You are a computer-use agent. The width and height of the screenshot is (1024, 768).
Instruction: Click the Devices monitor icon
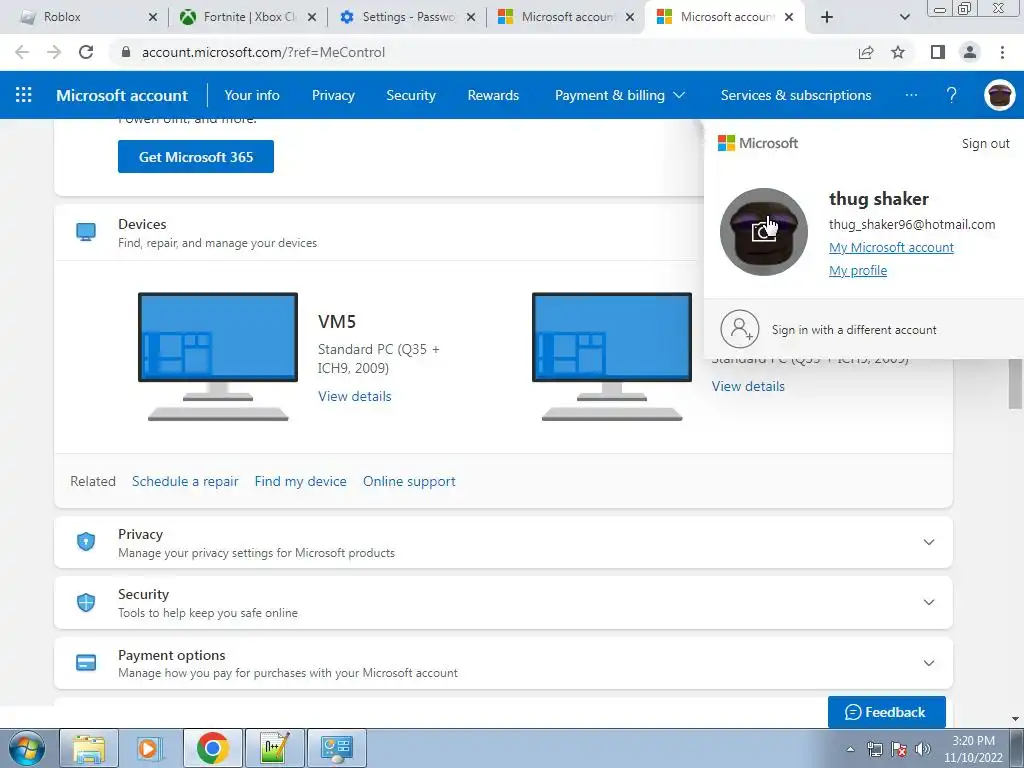pos(86,232)
